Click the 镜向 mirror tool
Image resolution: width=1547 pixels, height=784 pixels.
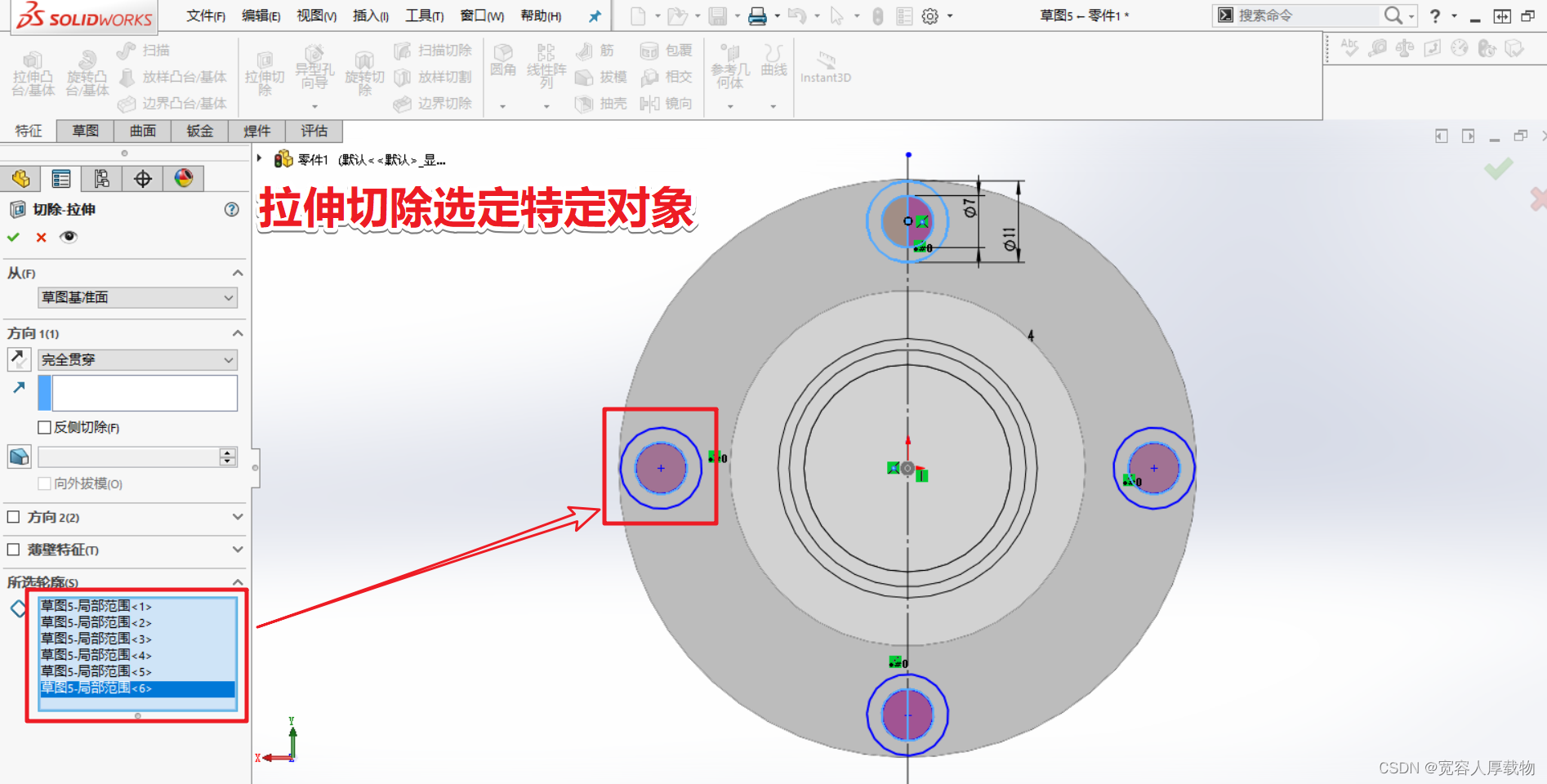pos(666,104)
